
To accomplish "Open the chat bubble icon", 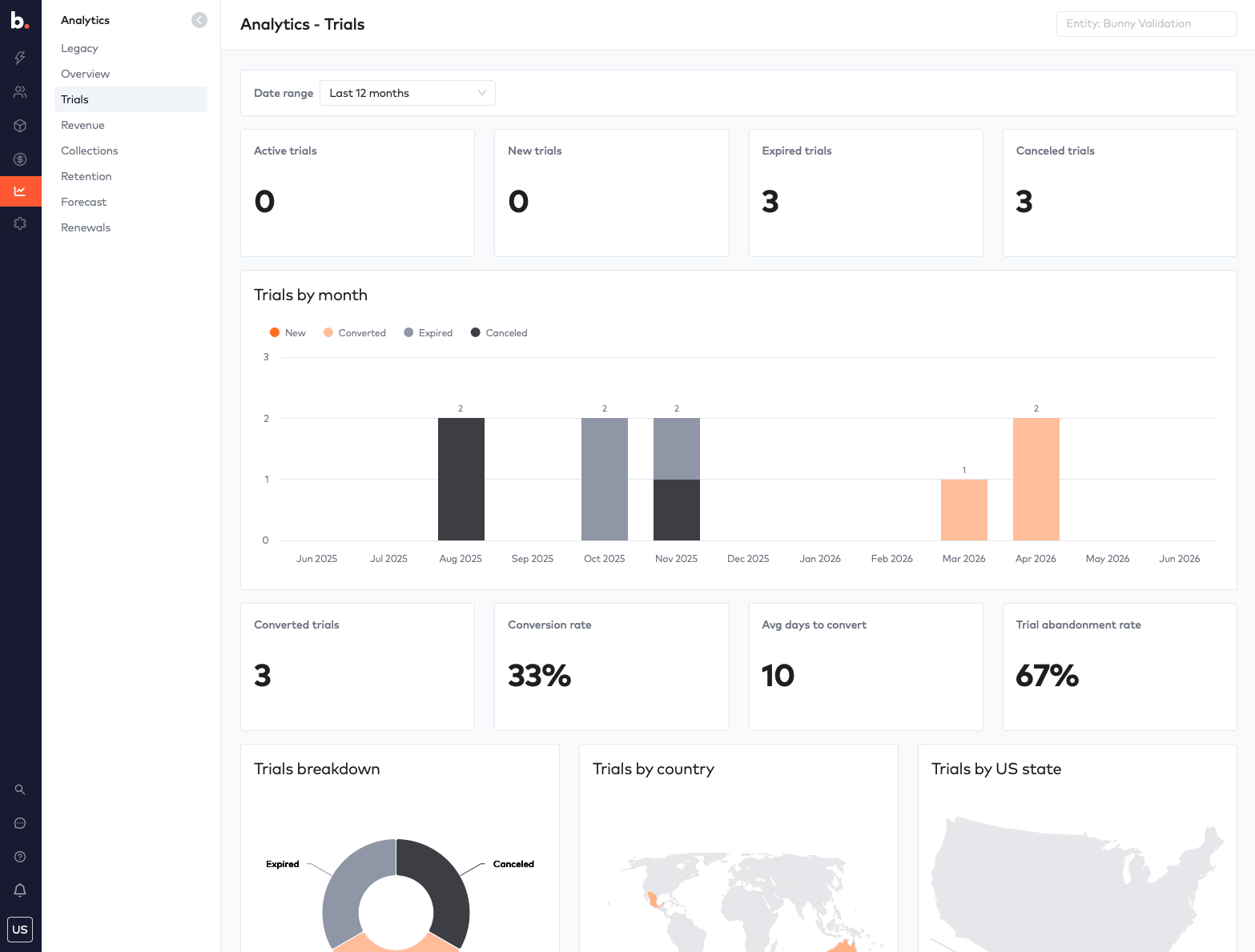I will pyautogui.click(x=20, y=823).
